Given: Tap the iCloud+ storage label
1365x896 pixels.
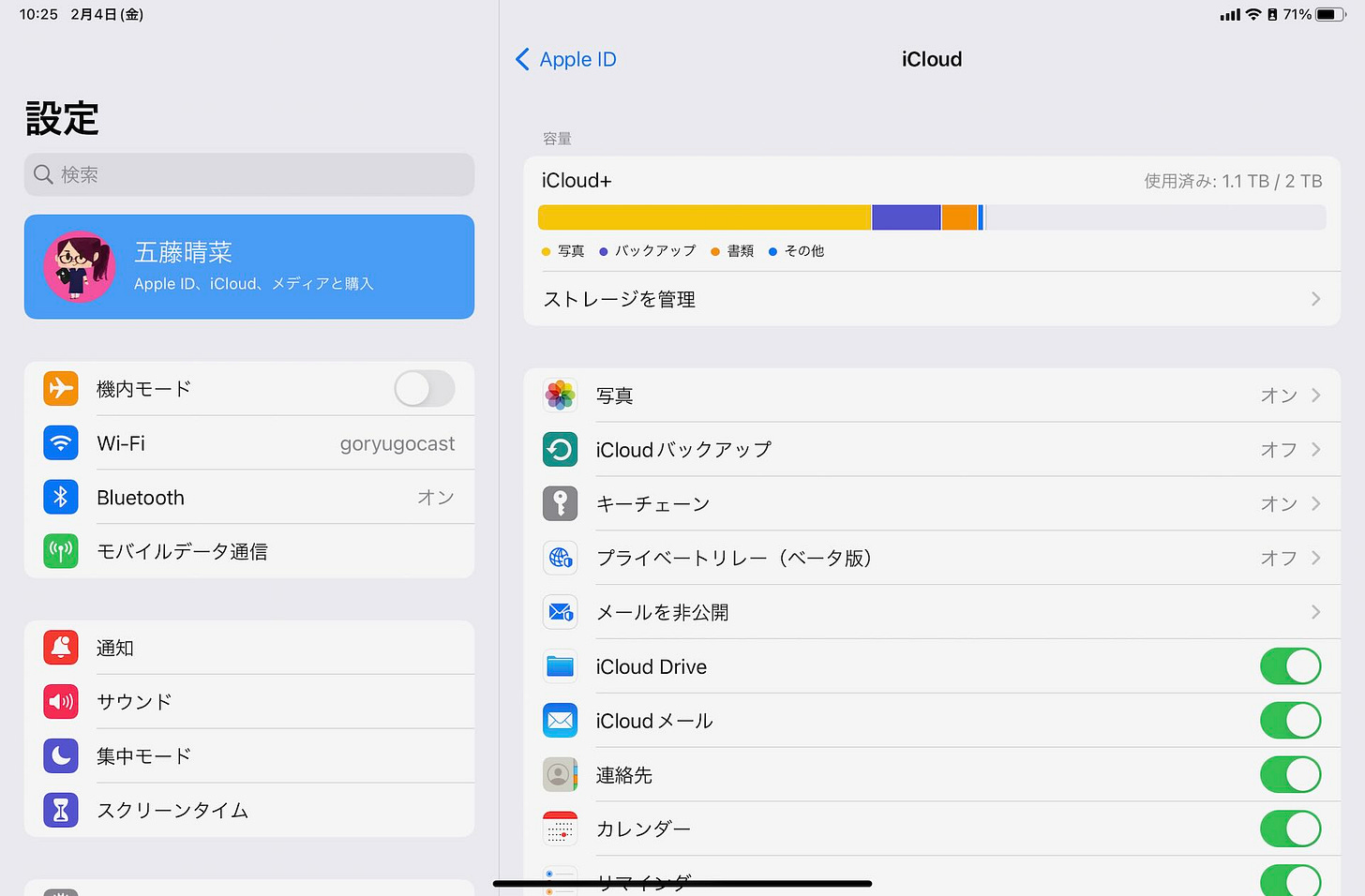Looking at the screenshot, I should coord(577,181).
